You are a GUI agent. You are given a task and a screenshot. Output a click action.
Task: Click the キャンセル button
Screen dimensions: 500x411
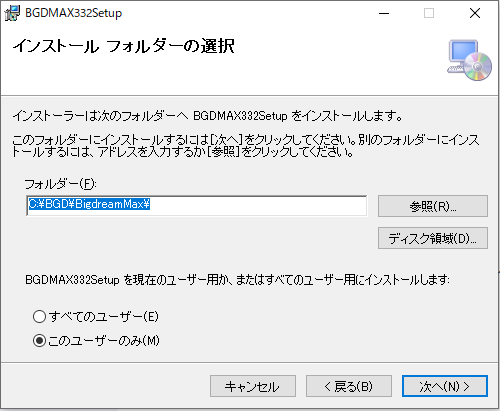[253, 386]
